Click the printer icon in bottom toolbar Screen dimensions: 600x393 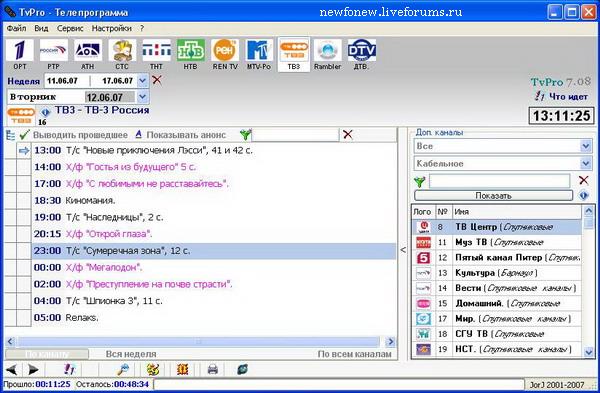point(212,369)
